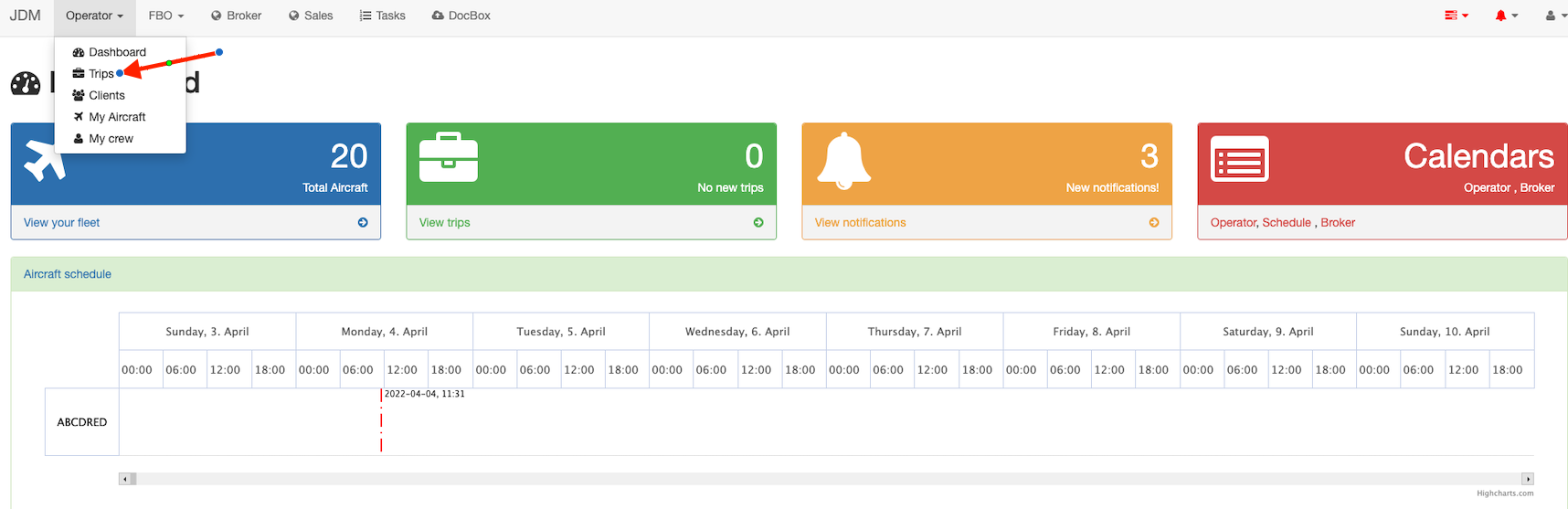Click the large bell icon on notifications card

[843, 160]
